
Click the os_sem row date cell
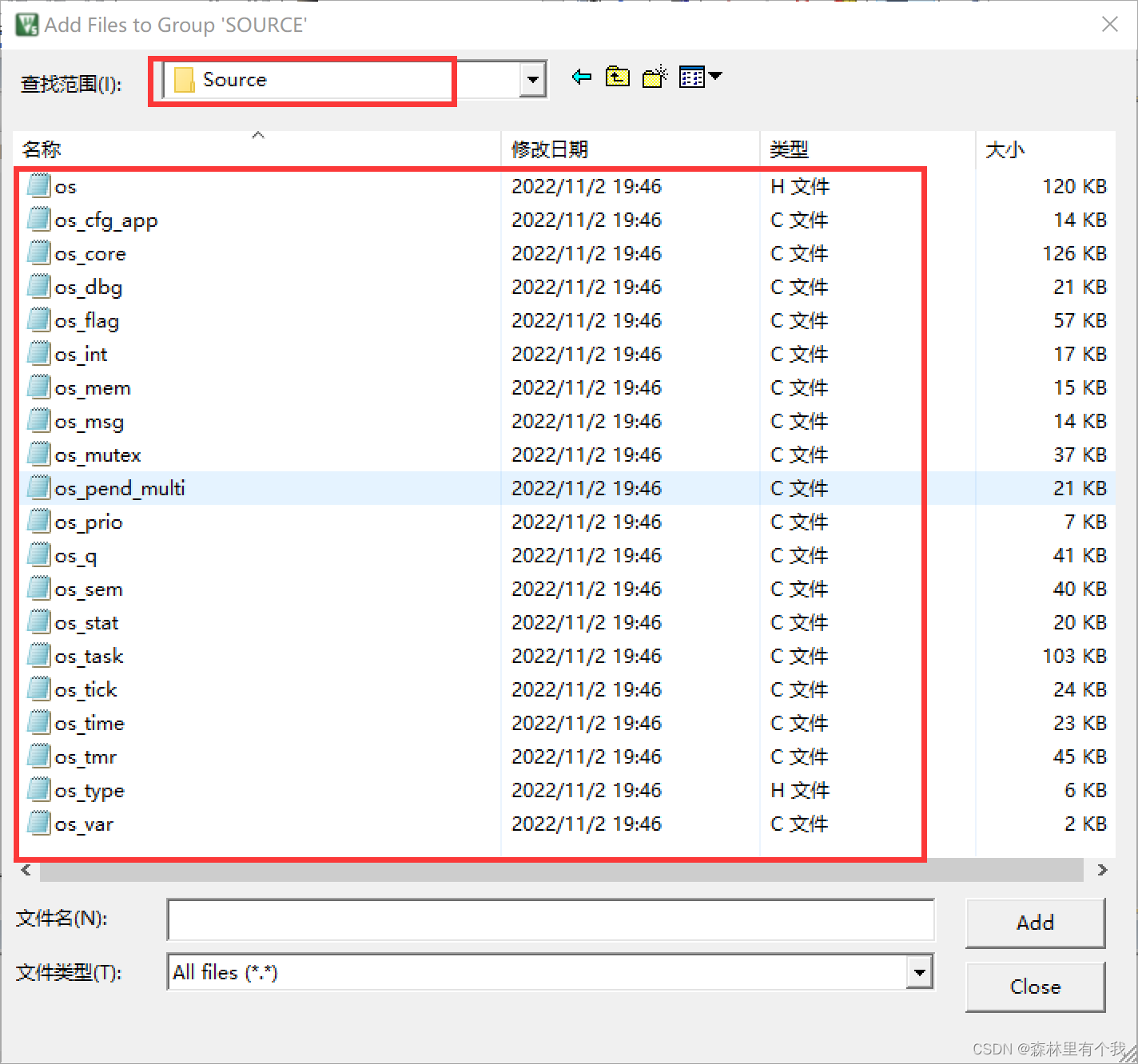click(587, 590)
